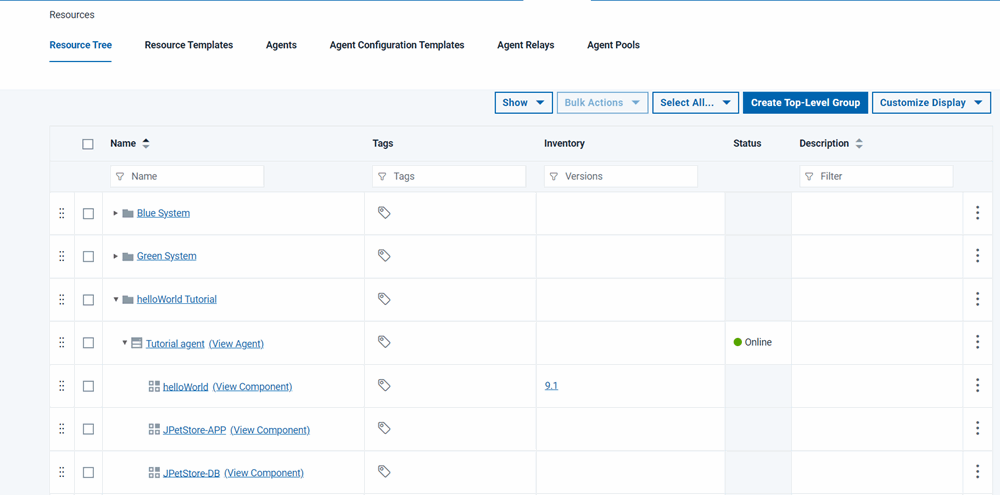Image resolution: width=1000 pixels, height=495 pixels.
Task: Open the Agent Pools tab
Action: tap(613, 45)
